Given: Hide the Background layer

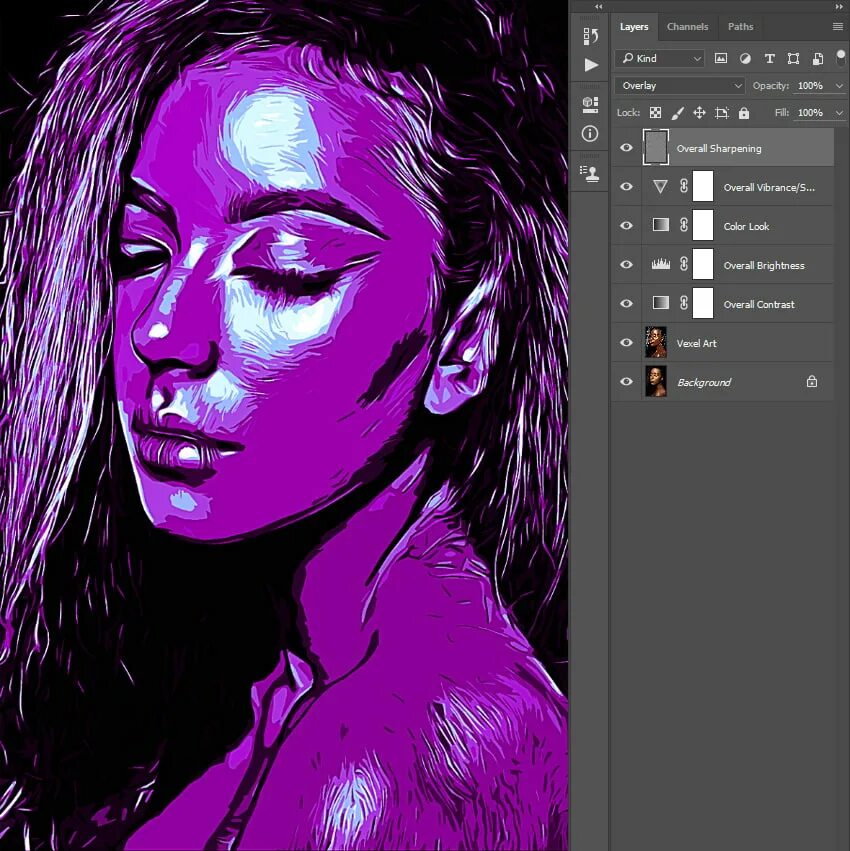Looking at the screenshot, I should [x=626, y=382].
